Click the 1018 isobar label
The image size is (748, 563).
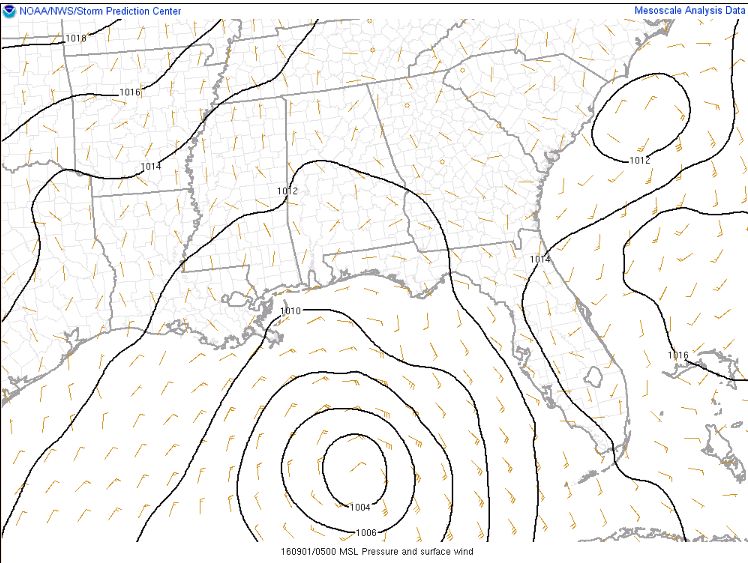(x=76, y=38)
